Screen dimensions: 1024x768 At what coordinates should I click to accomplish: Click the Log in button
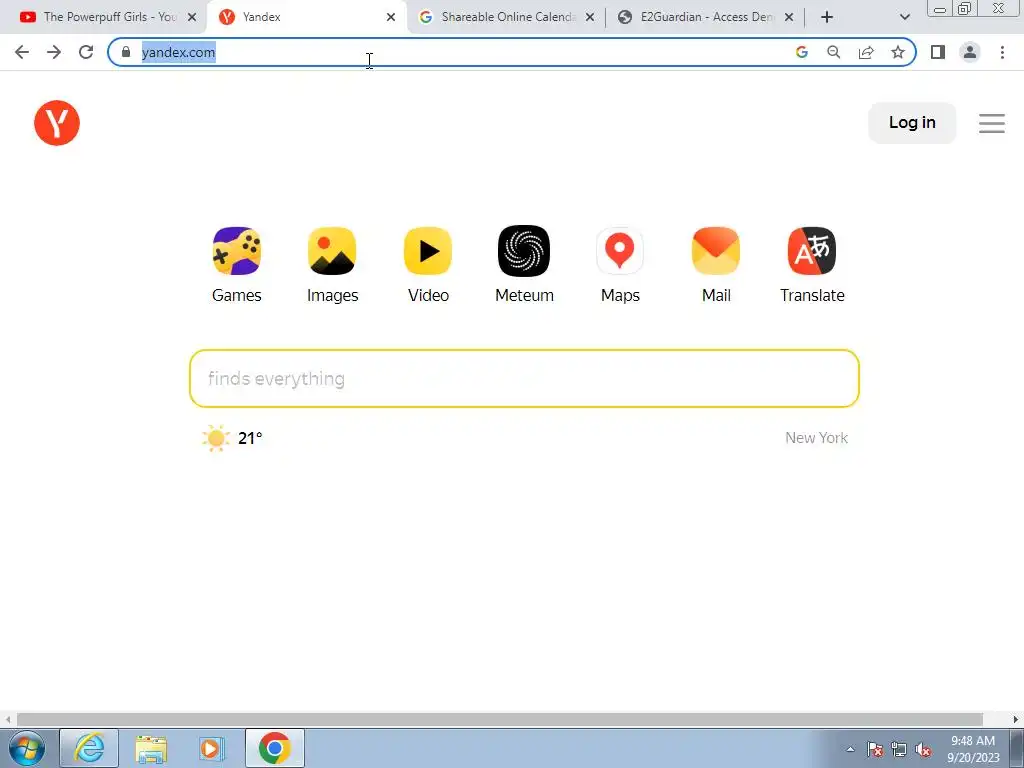[x=912, y=123]
